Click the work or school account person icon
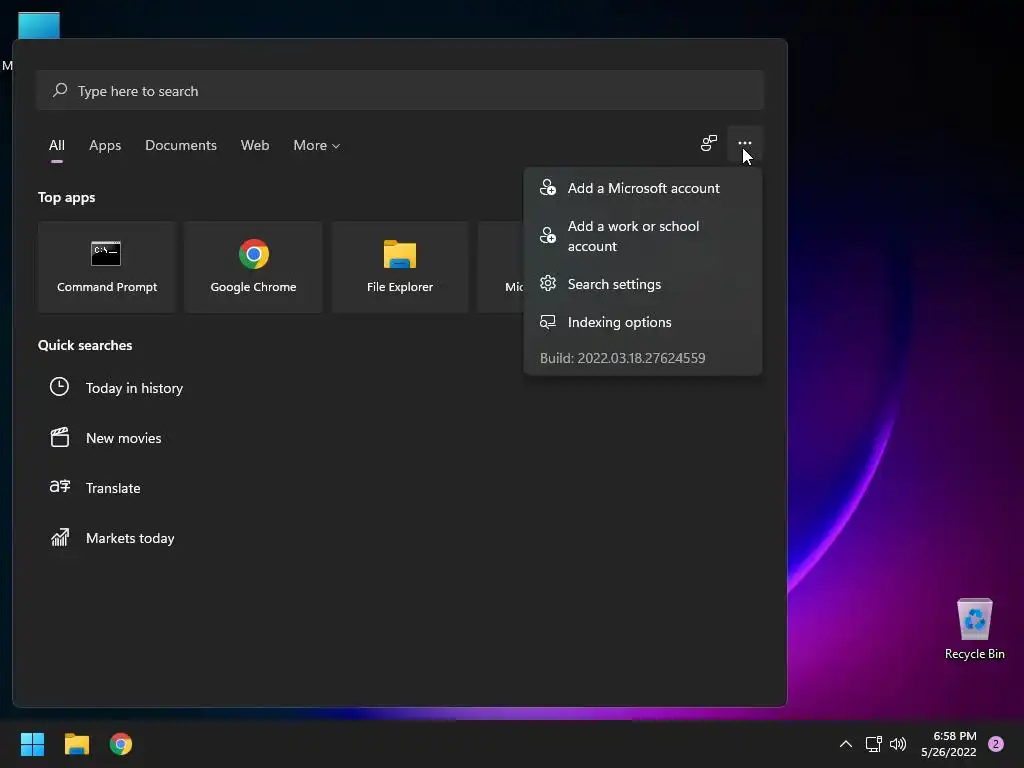1024x768 pixels. click(548, 236)
